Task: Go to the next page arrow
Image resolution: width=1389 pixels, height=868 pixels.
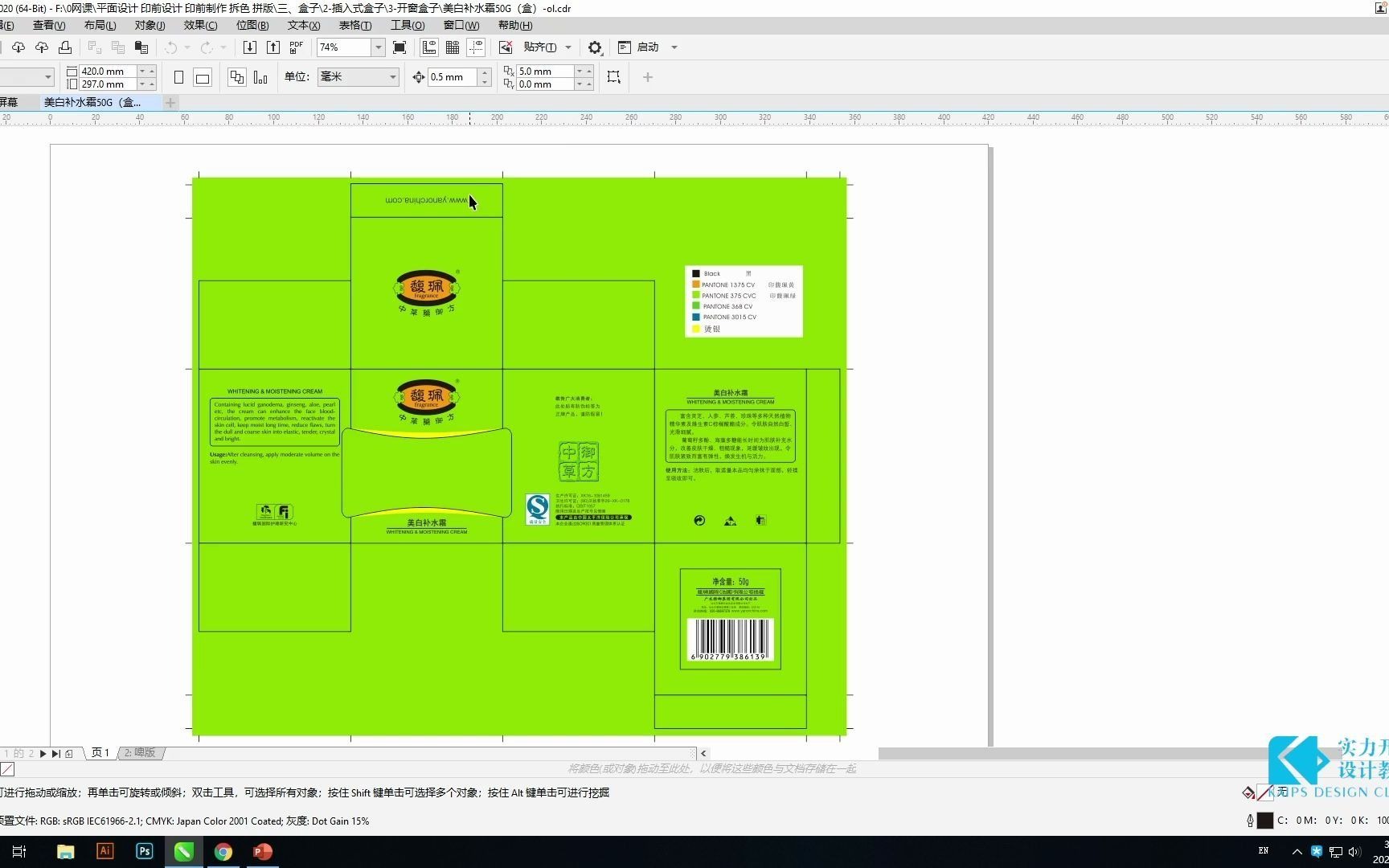Action: 43,753
